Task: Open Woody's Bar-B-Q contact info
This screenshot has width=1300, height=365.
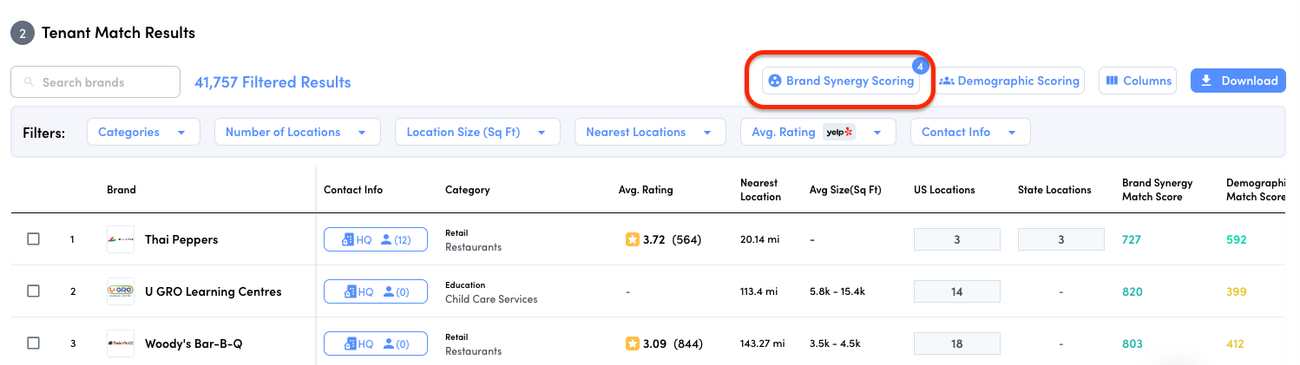Action: tap(376, 343)
